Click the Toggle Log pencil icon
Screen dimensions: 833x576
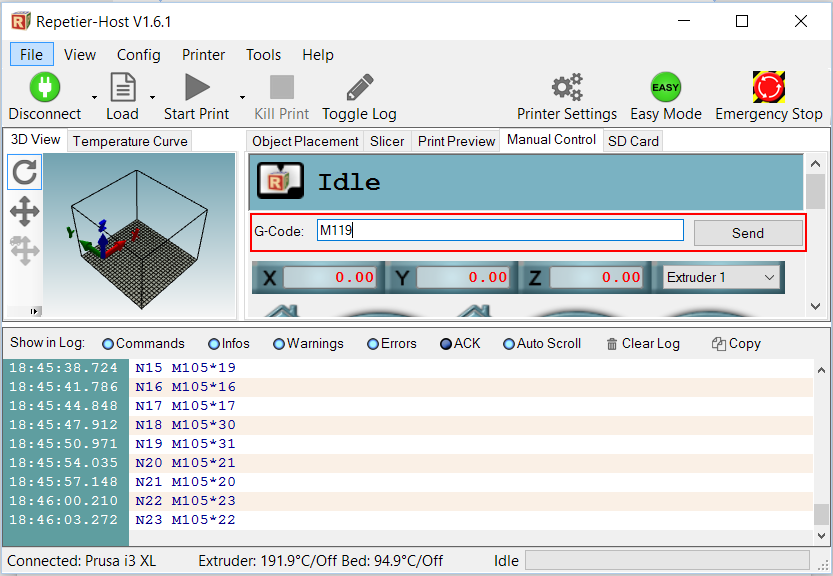[x=360, y=87]
